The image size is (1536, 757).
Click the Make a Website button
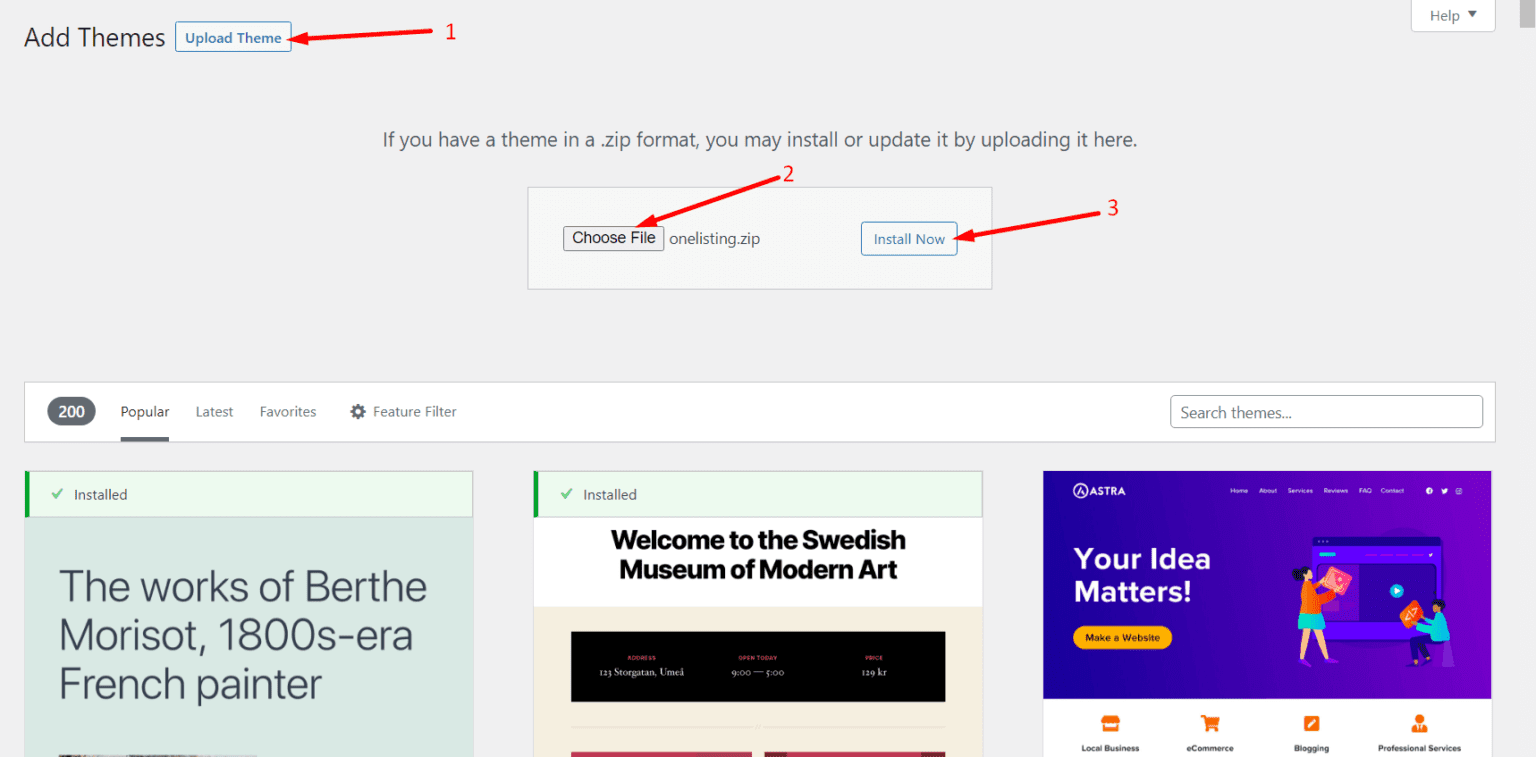pyautogui.click(x=1122, y=638)
